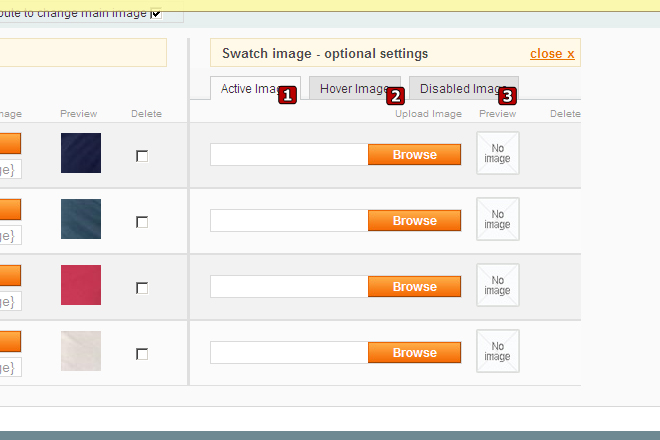660x440 pixels.
Task: Tick Delete checkbox beside beige swatch
Action: point(142,353)
